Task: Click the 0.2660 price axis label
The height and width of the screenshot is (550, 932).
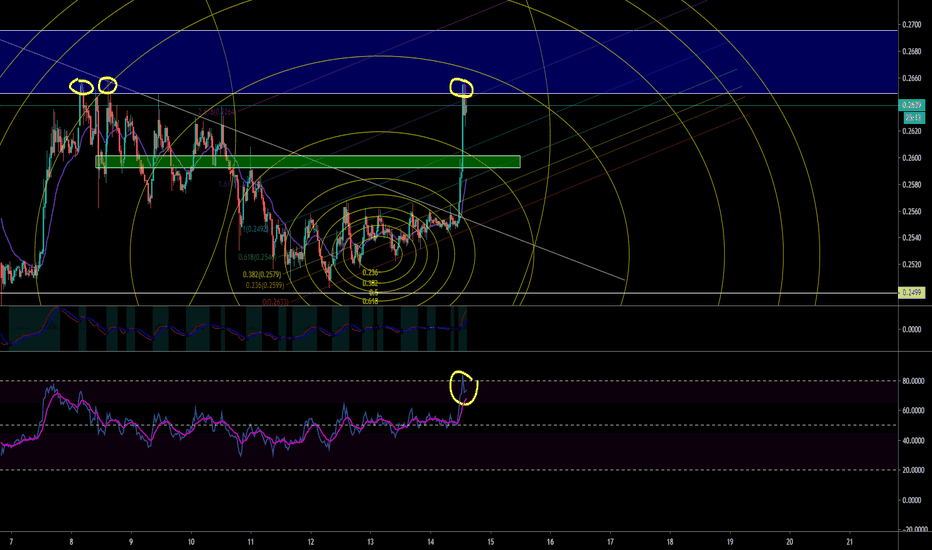Action: pyautogui.click(x=912, y=78)
